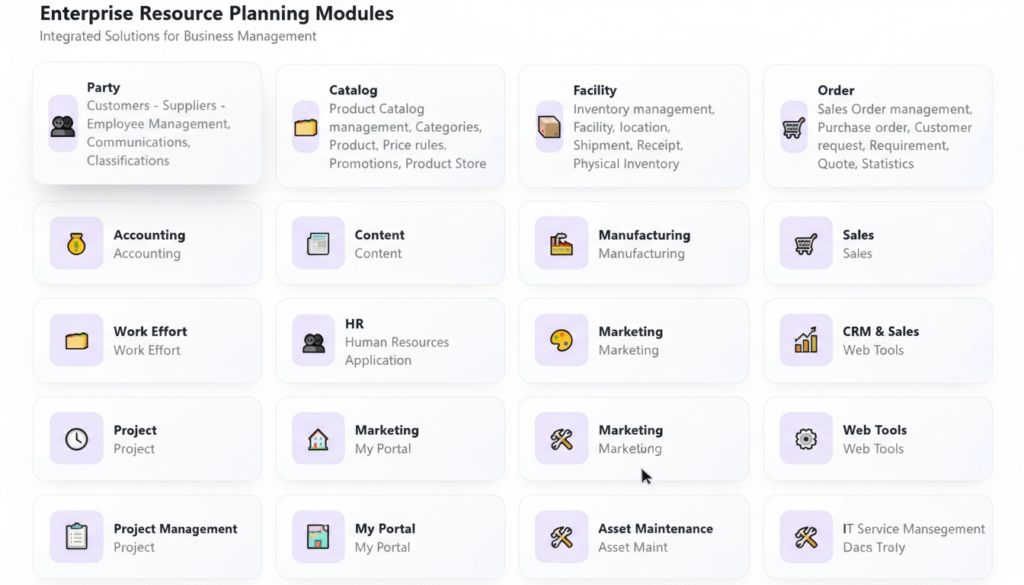Click the Manufacturing factory icon

pyautogui.click(x=561, y=243)
